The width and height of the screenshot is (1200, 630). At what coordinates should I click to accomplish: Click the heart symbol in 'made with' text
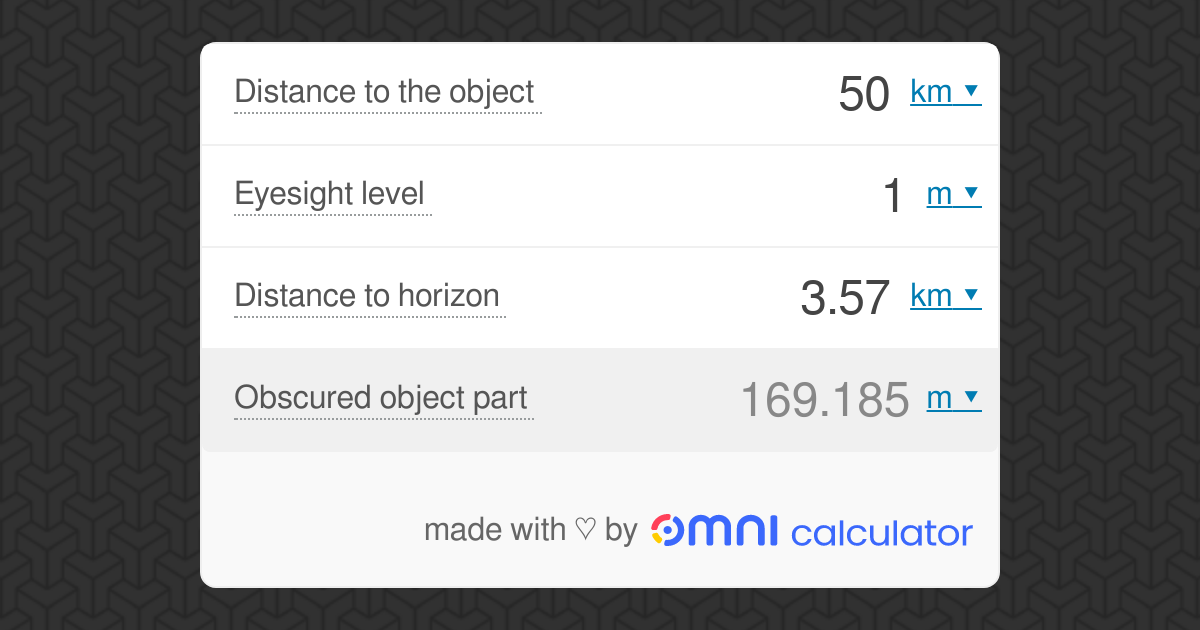[586, 529]
